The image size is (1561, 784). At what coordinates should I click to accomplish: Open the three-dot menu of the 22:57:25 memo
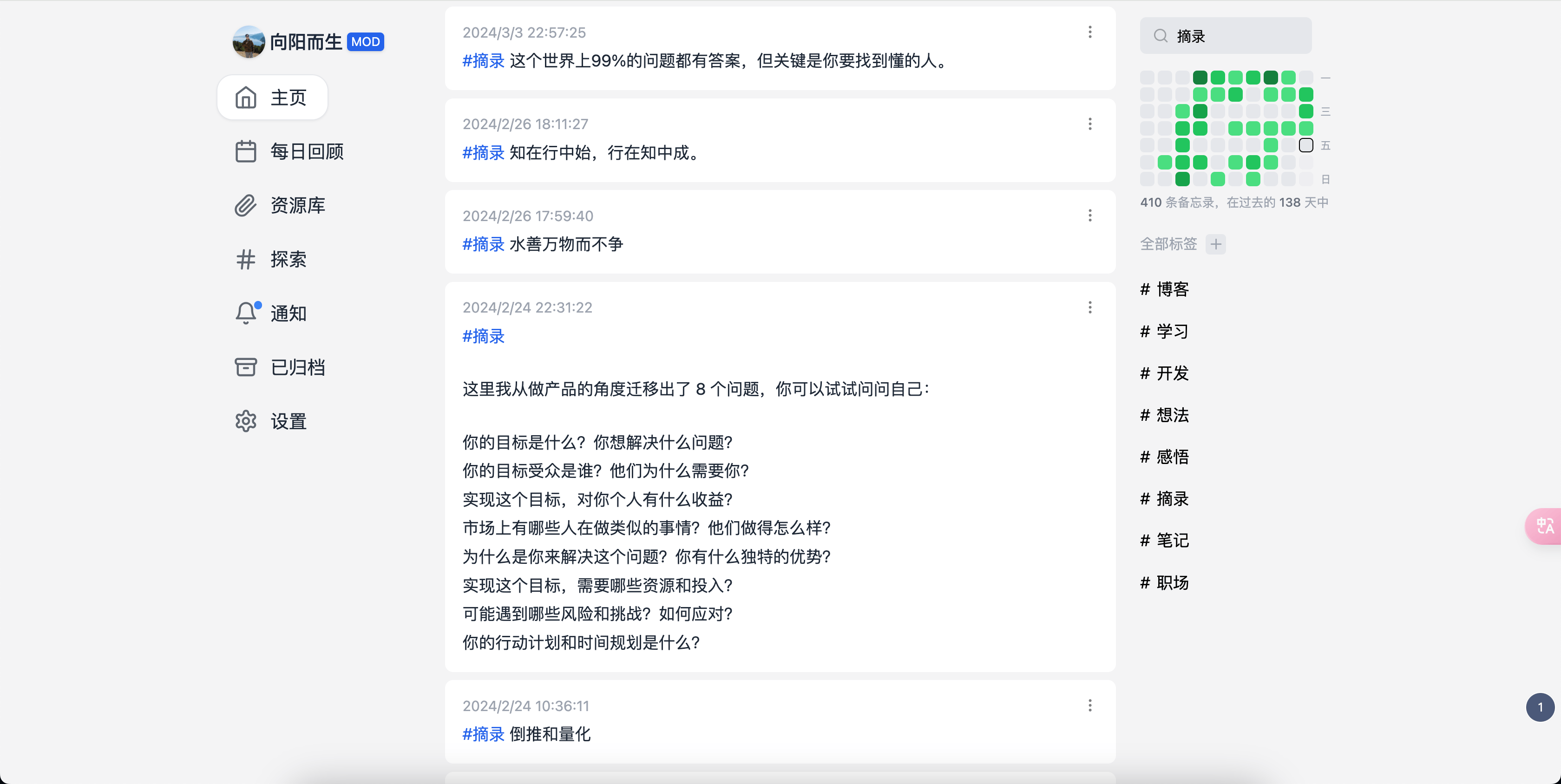tap(1089, 32)
